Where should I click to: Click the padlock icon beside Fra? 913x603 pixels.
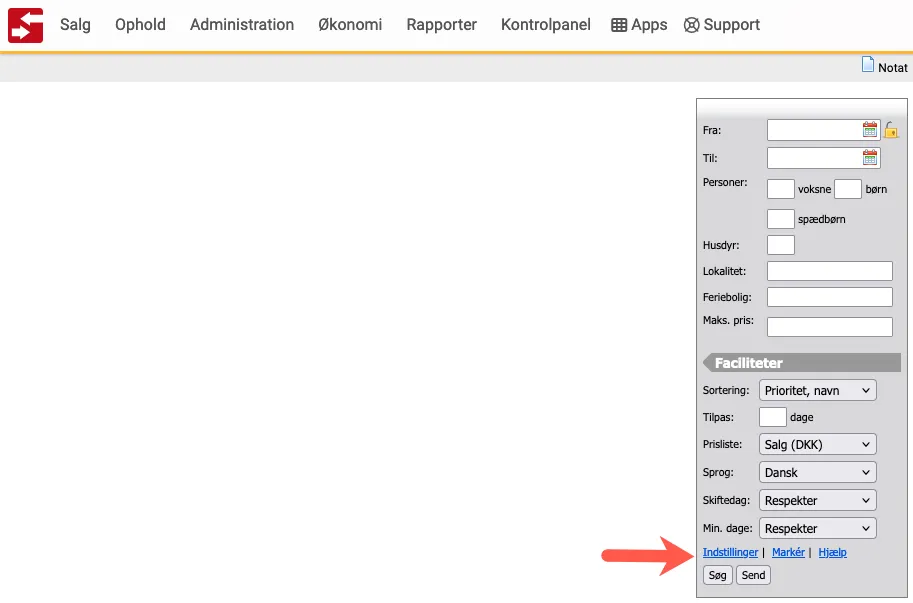(x=891, y=130)
